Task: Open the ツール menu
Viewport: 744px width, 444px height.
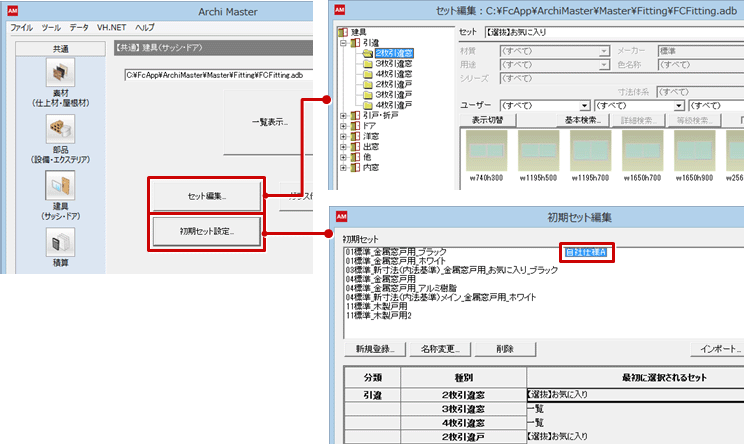Action: pyautogui.click(x=51, y=28)
